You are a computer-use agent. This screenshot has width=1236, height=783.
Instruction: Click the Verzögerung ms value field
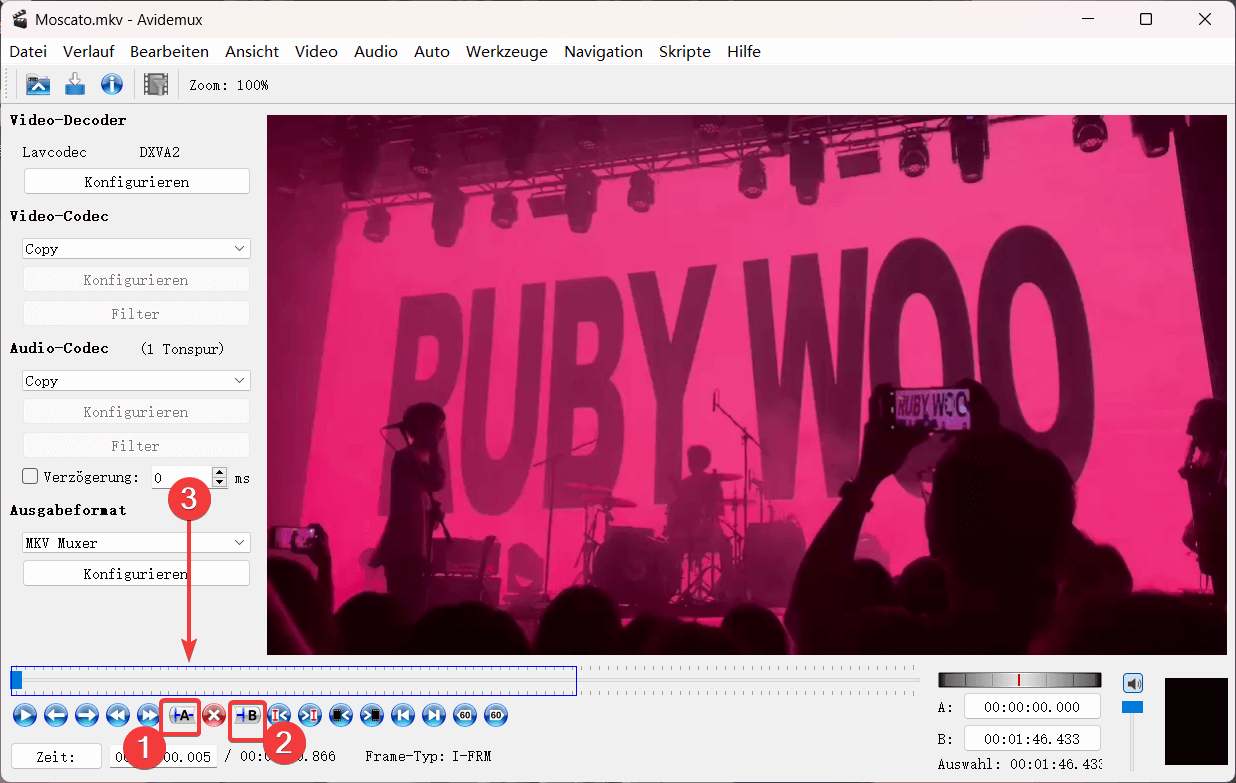click(181, 478)
